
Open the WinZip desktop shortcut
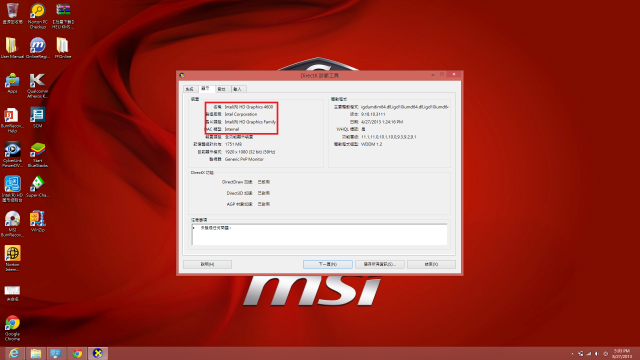[x=38, y=222]
